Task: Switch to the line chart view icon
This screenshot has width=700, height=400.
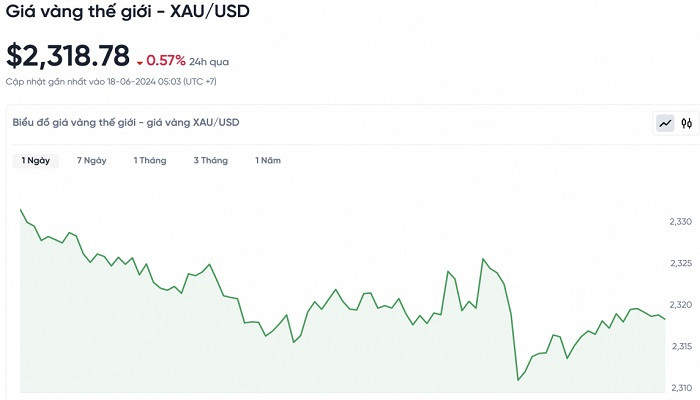Action: (x=666, y=124)
